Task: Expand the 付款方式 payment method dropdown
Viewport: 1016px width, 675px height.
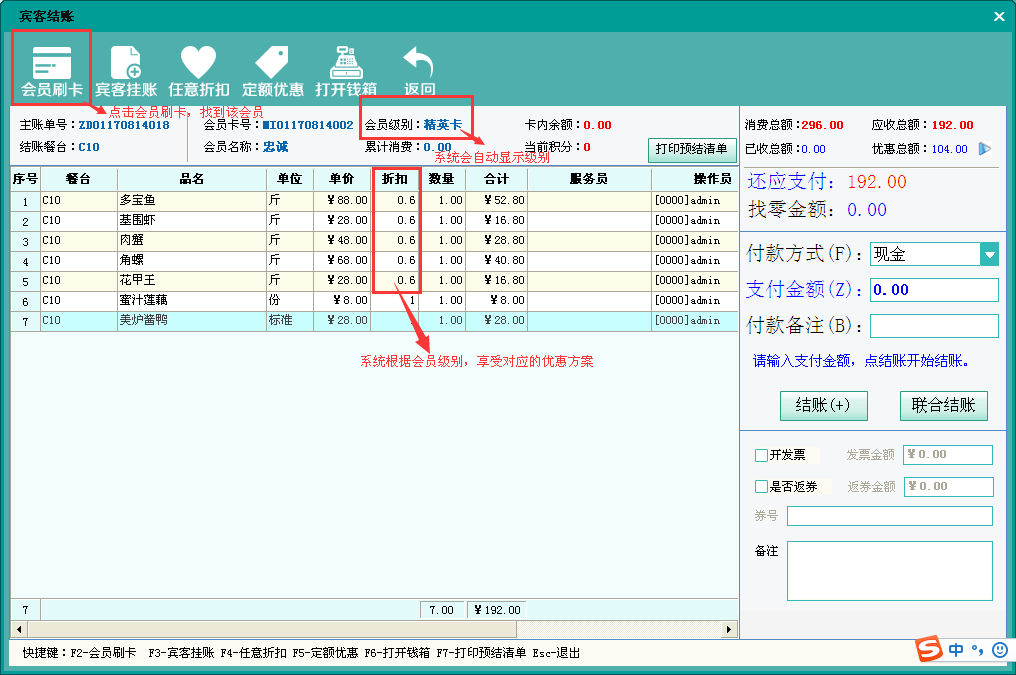Action: pyautogui.click(x=989, y=254)
